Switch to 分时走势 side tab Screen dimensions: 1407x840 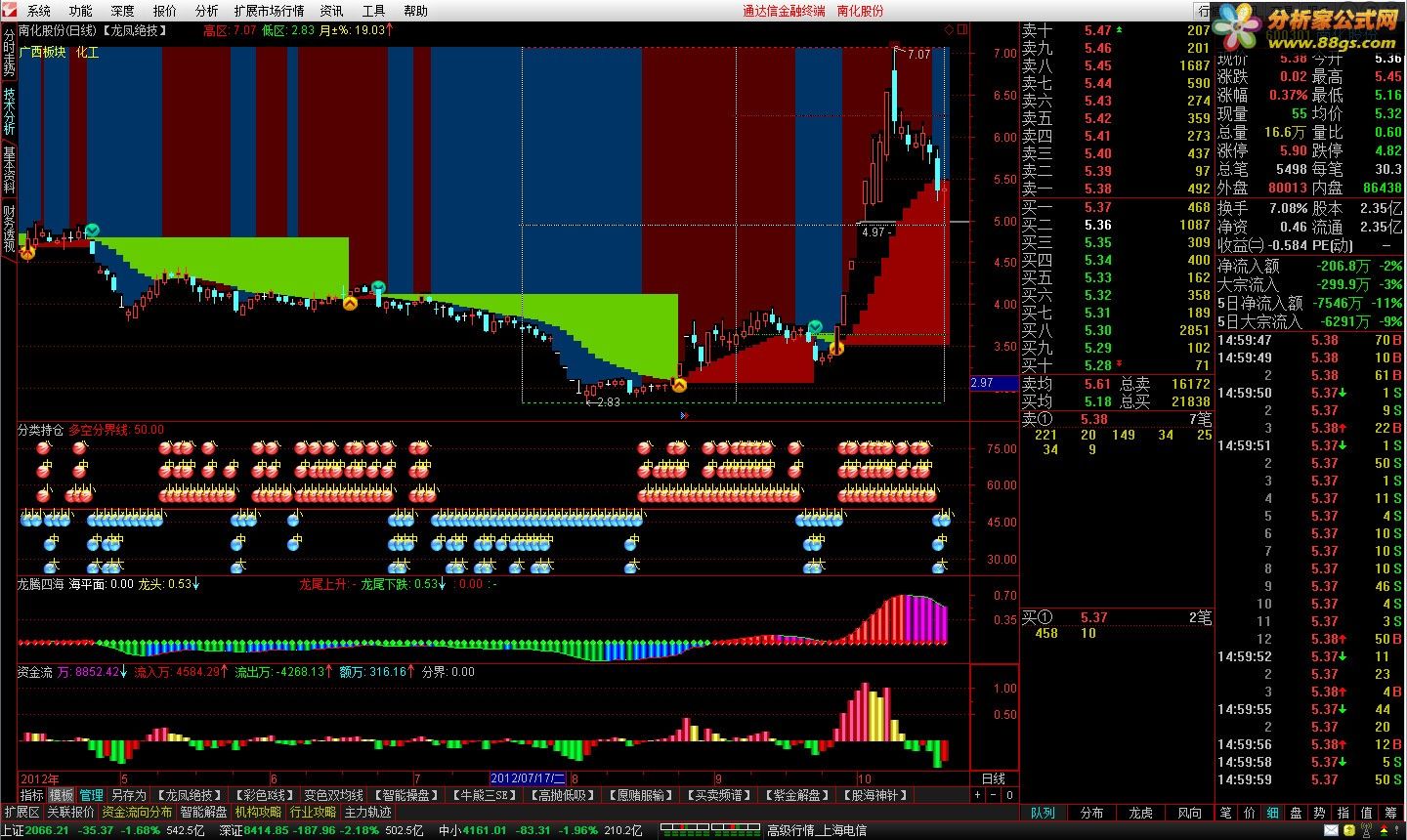tap(9, 53)
